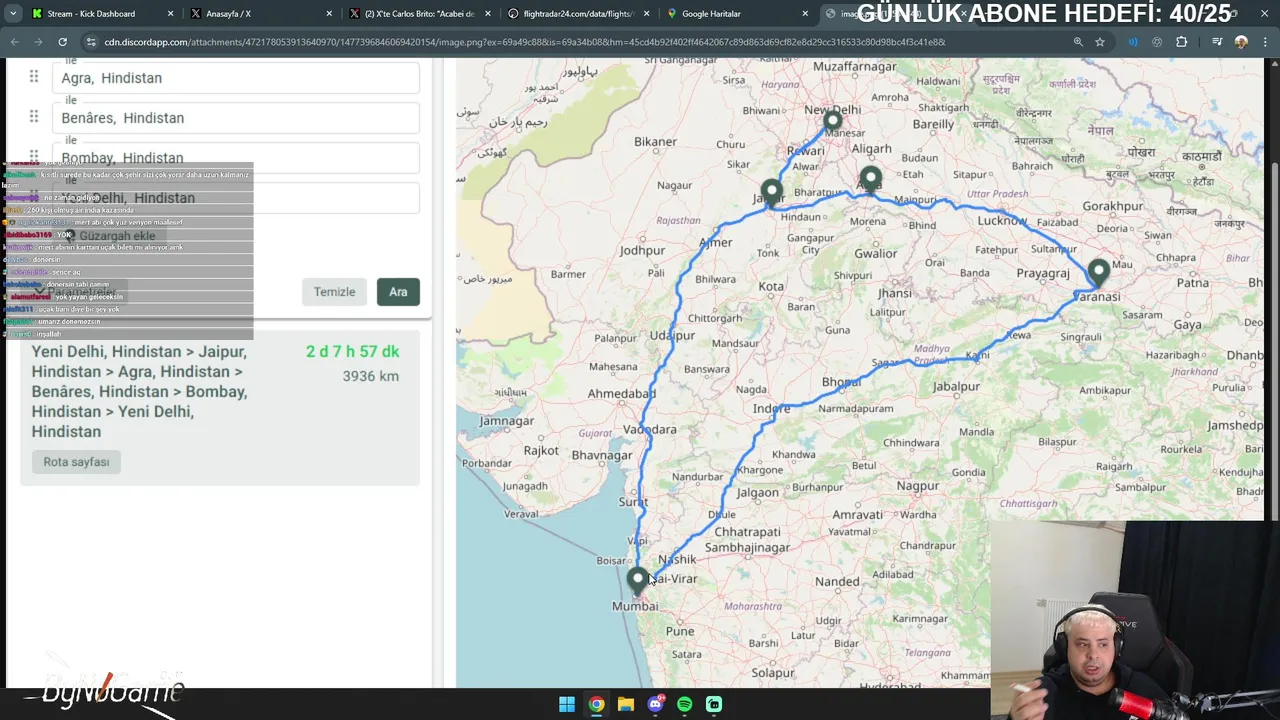Click the blue sound-wave extension icon
This screenshot has height=720, width=1280.
click(1132, 42)
